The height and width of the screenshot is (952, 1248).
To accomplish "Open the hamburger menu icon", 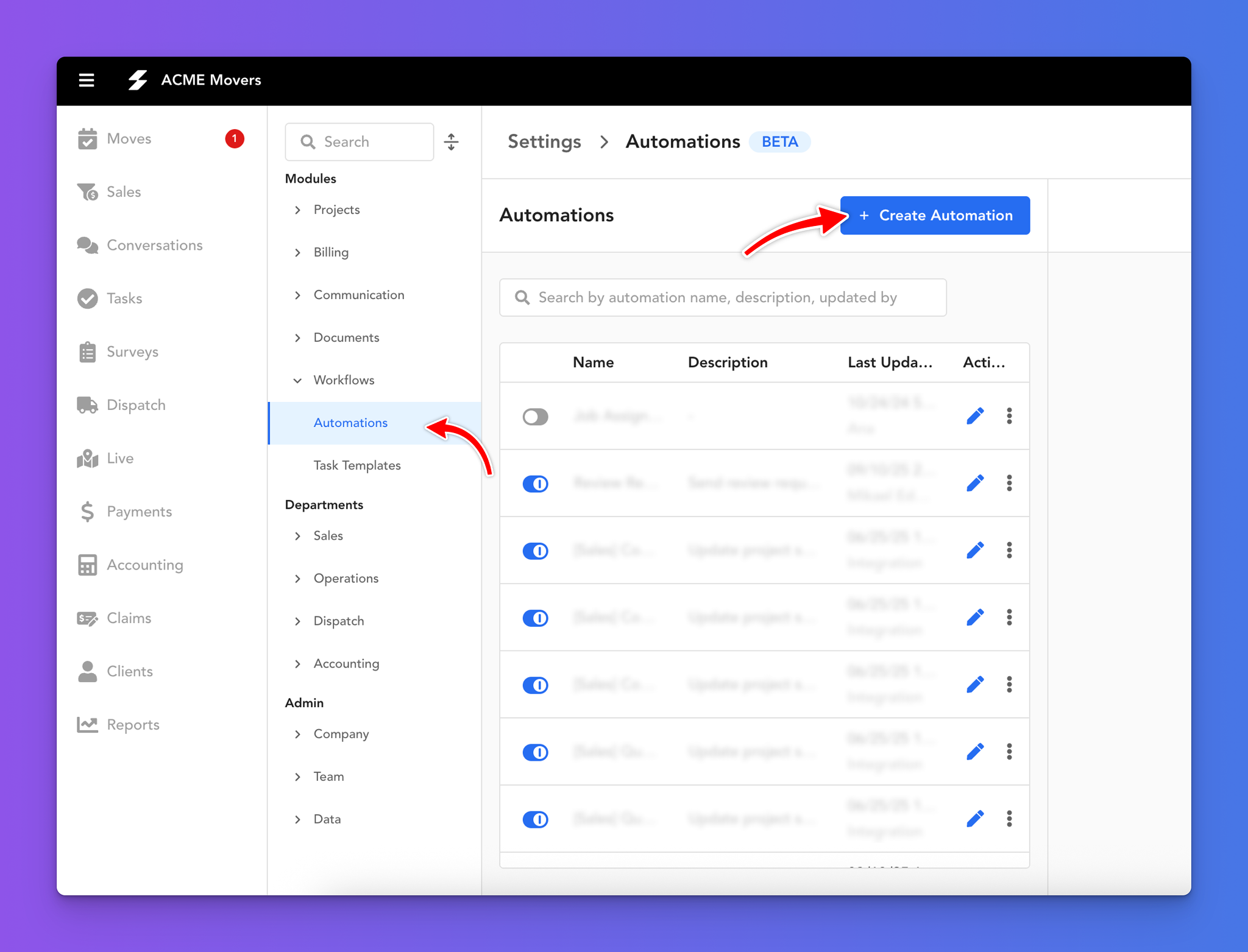I will [x=87, y=80].
